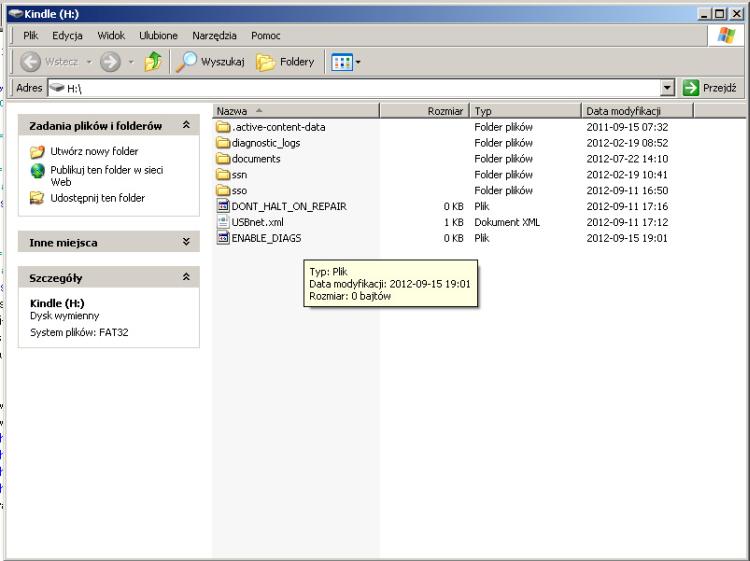
Task: Click the ENABLE_DIAGS file name
Action: [266, 238]
